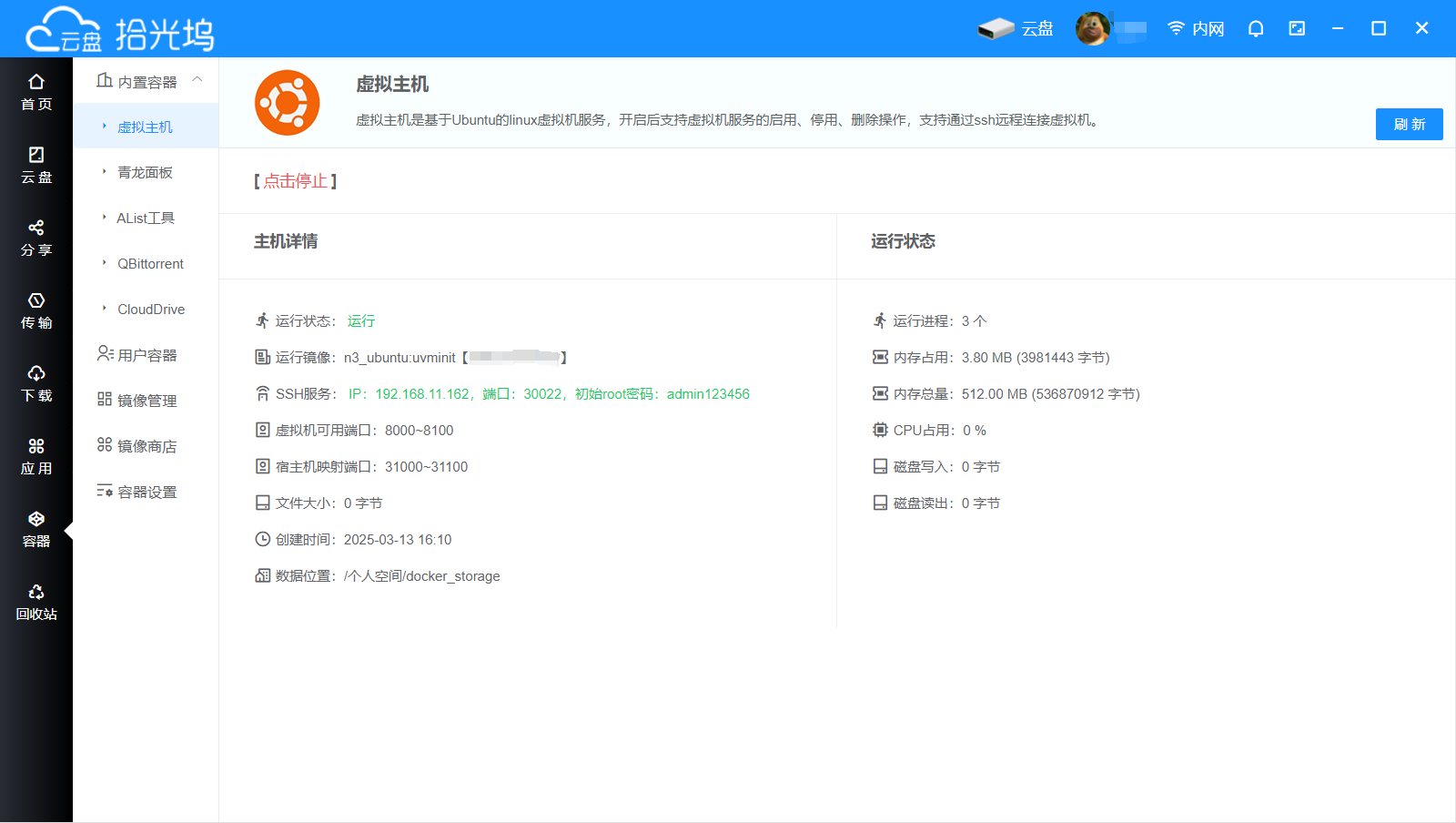Viewport: 1456px width, 823px height.
Task: Open the 传输 transfer section
Action: click(36, 311)
